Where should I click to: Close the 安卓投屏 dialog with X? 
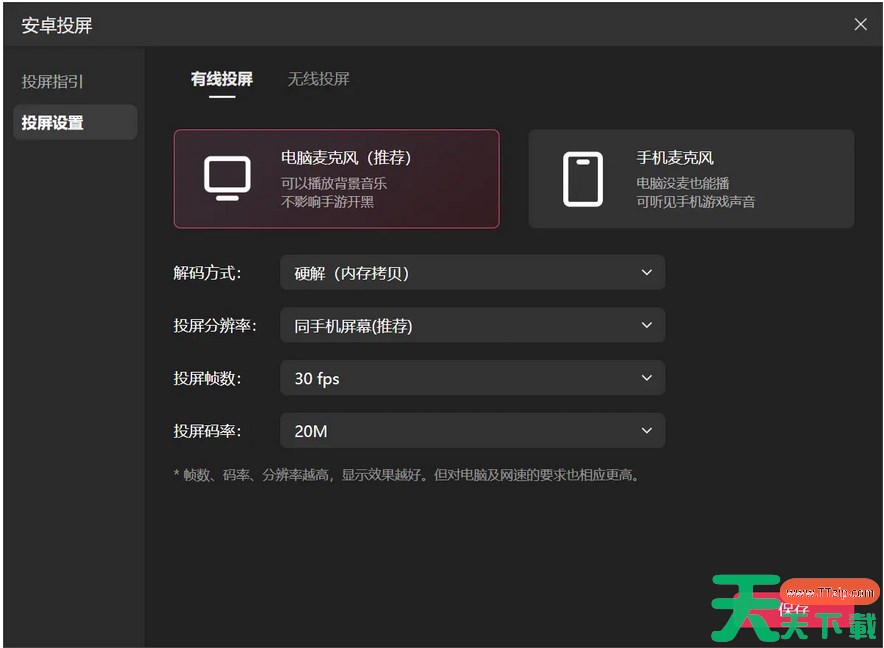click(x=860, y=25)
